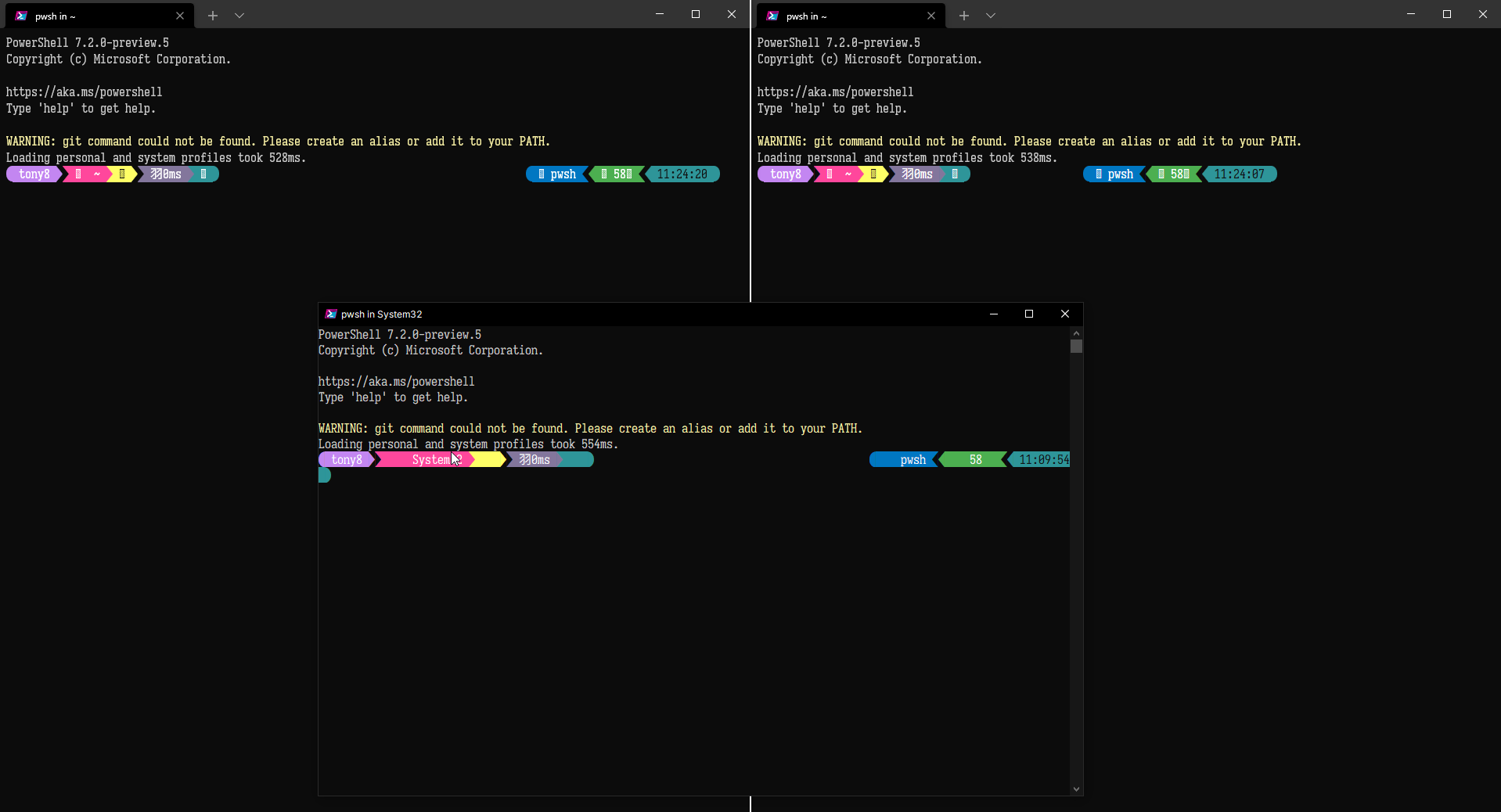Click the scrollbar up arrow in the System32 window
The image size is (1501, 812).
(1076, 333)
